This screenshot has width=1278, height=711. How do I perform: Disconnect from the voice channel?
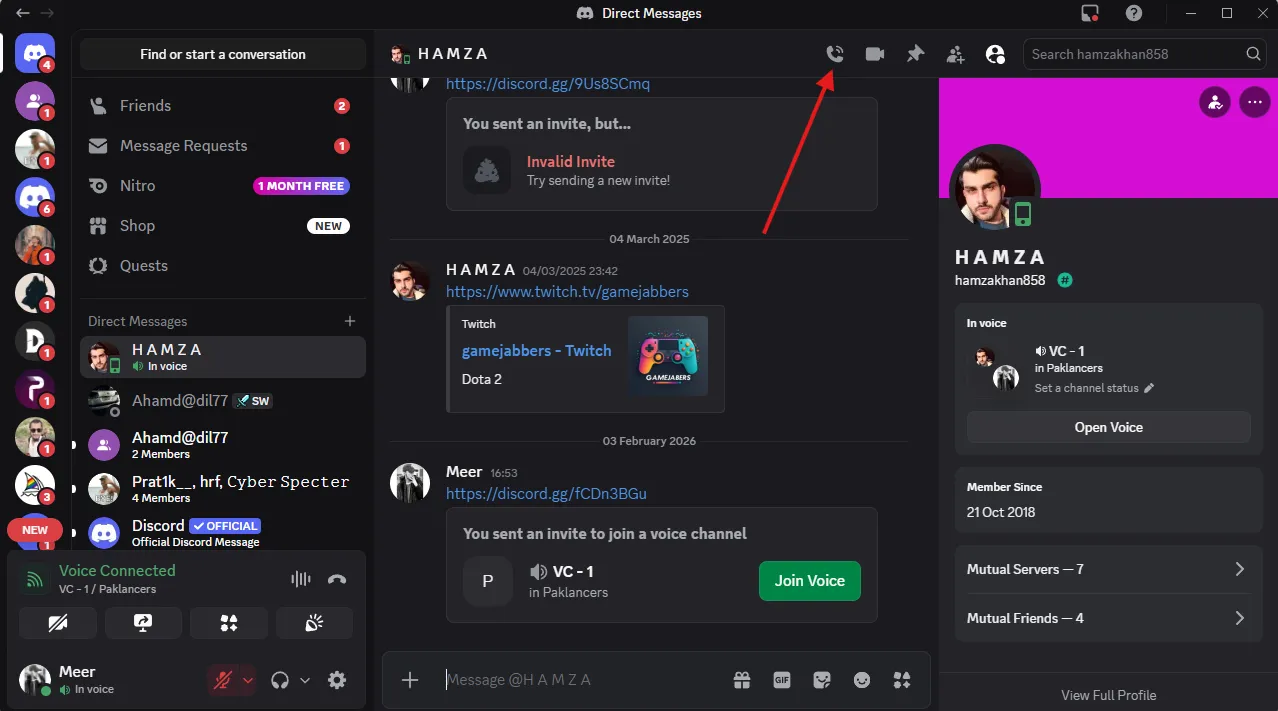337,579
